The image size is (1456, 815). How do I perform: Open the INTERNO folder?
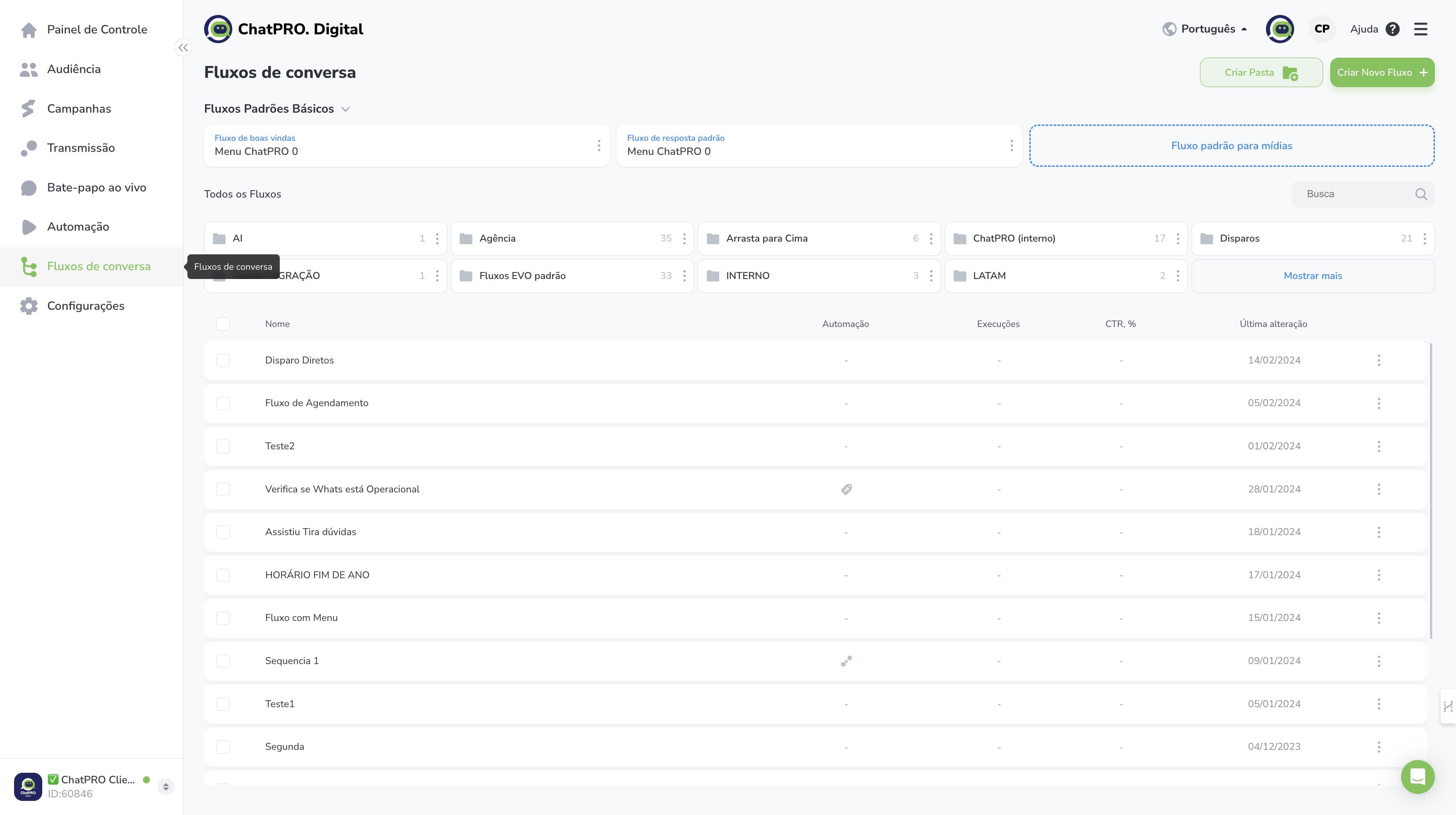tap(819, 276)
